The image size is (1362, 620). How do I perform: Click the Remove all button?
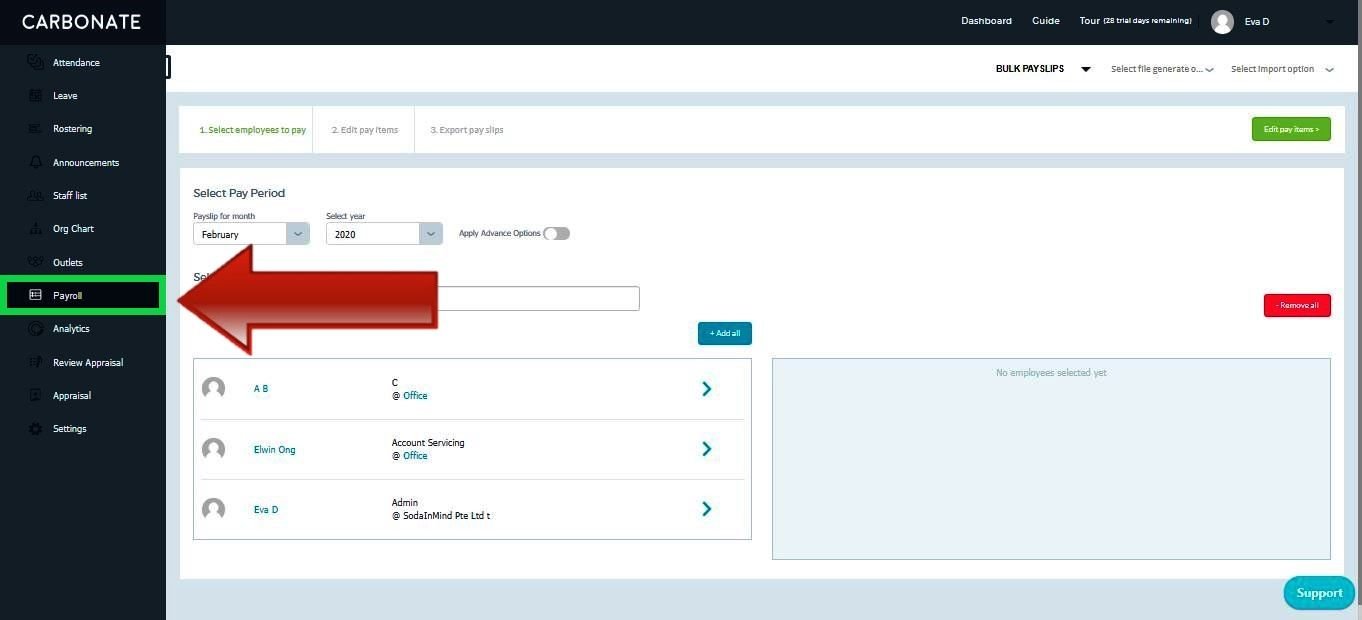(x=1297, y=305)
